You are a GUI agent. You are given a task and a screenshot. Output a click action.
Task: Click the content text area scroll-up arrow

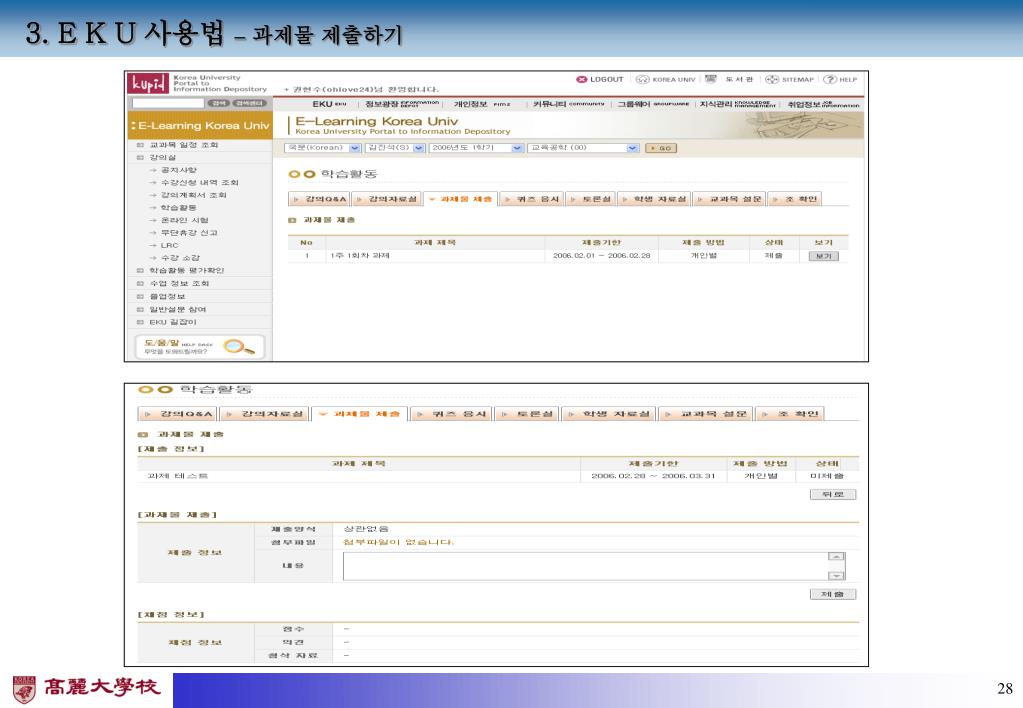click(x=836, y=557)
